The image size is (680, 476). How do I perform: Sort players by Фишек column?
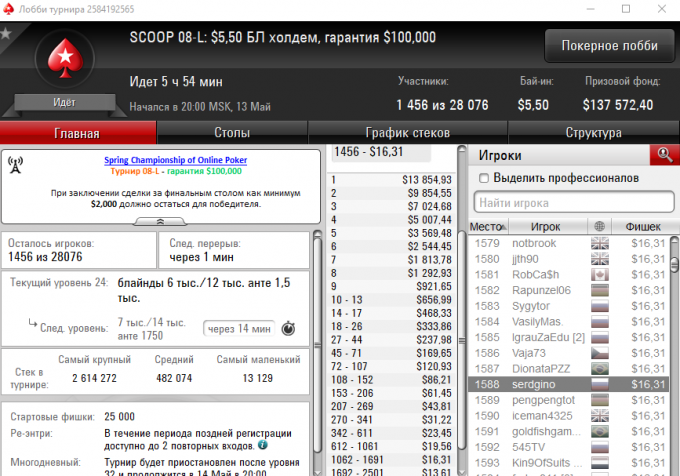pyautogui.click(x=643, y=226)
